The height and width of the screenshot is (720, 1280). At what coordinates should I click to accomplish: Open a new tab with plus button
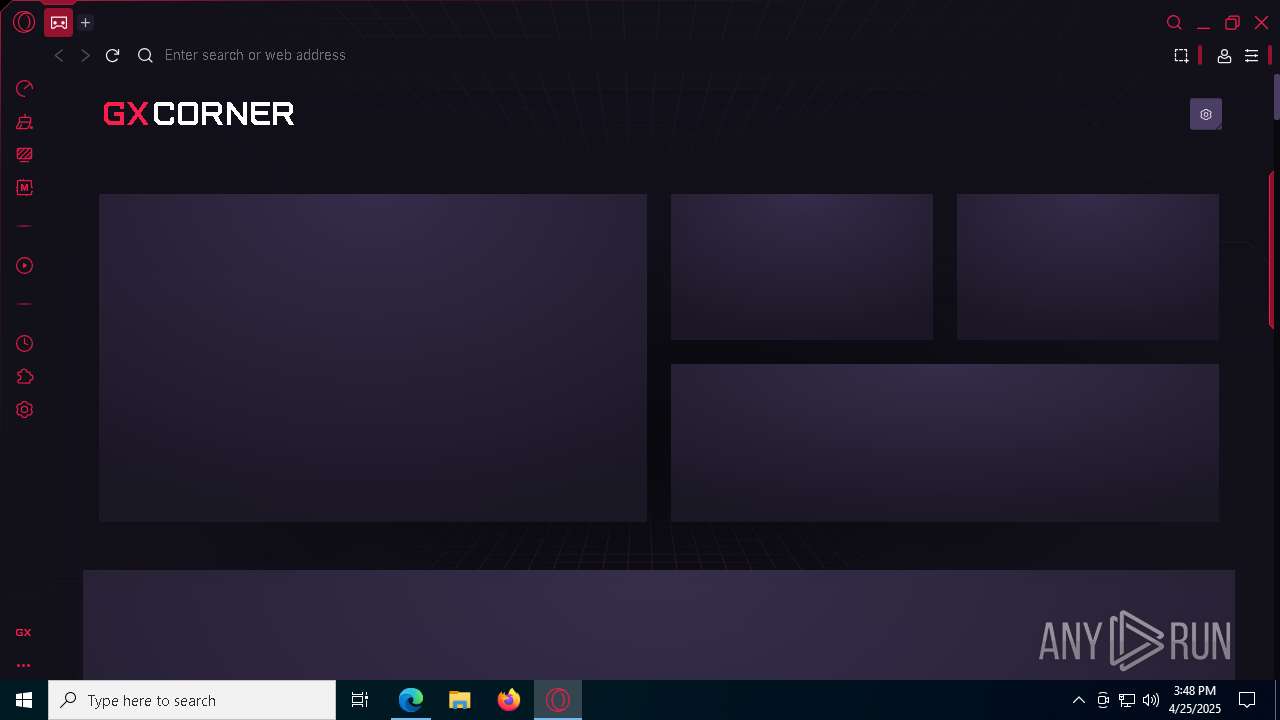pos(85,22)
